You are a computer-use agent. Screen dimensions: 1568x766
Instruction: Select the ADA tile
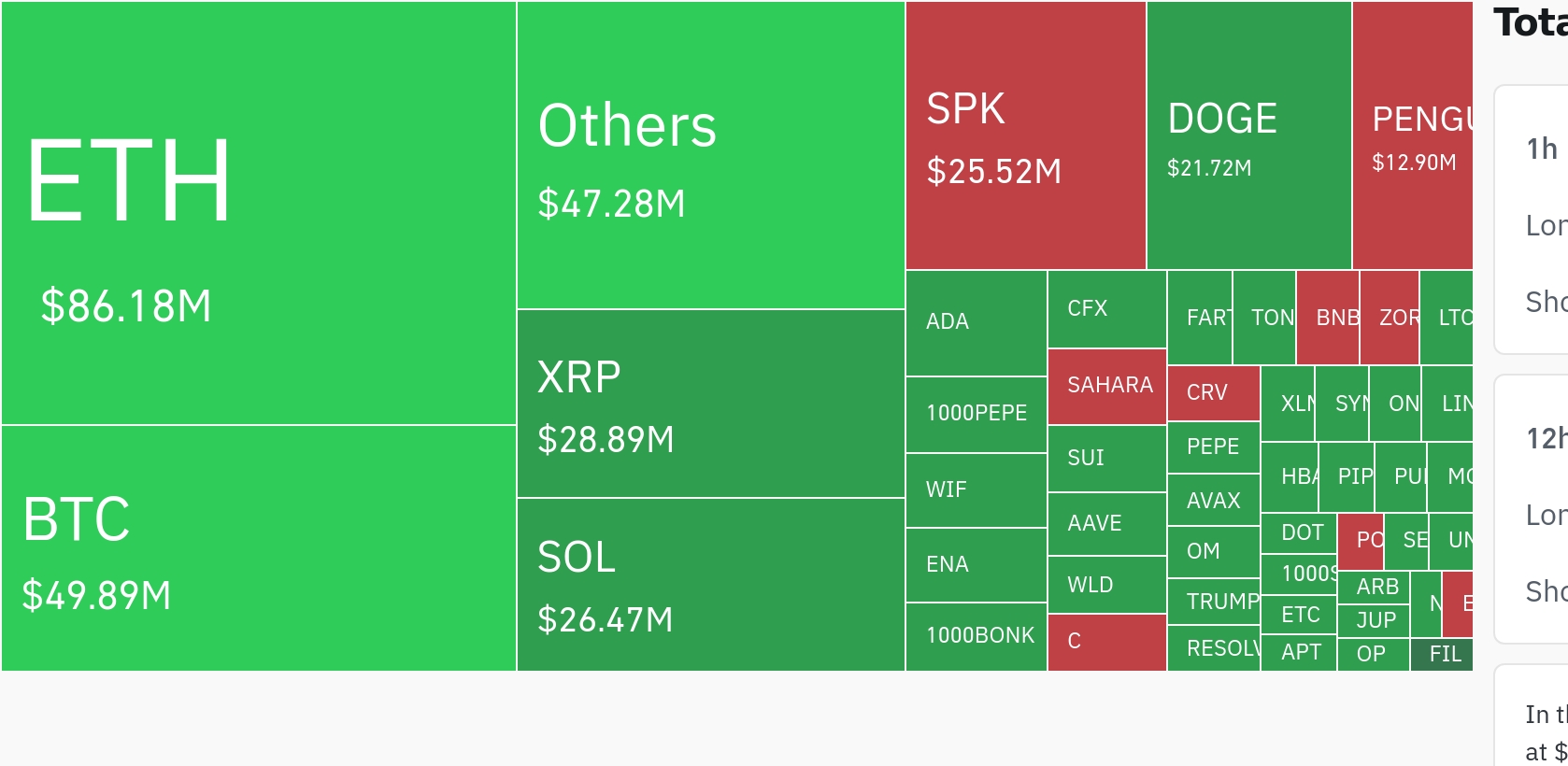pyautogui.click(x=976, y=323)
